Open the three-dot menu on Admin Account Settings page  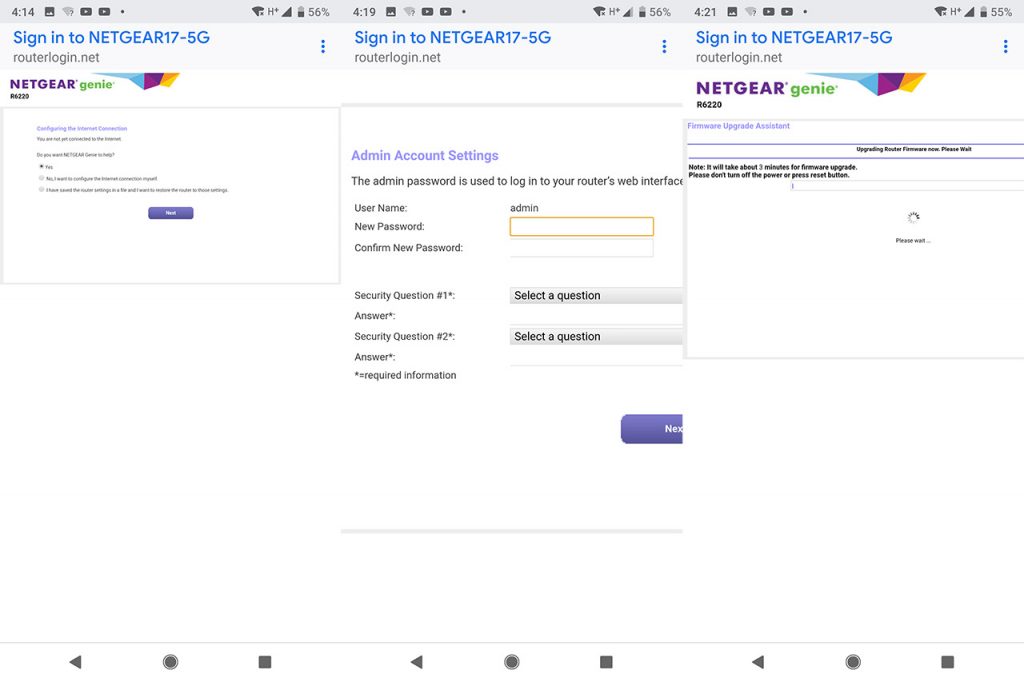[664, 46]
